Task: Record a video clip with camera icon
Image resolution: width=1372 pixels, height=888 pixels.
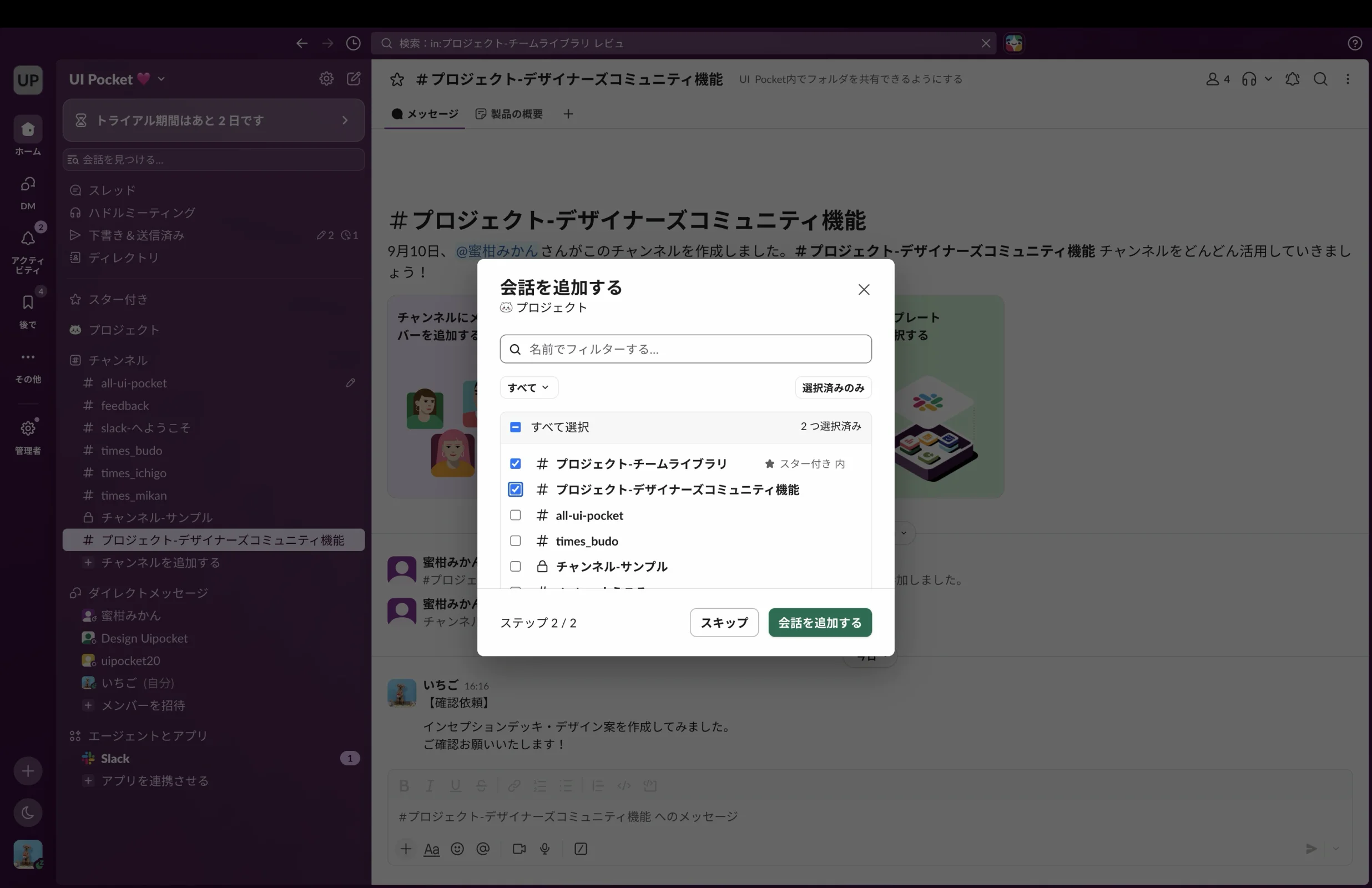Action: (x=519, y=848)
